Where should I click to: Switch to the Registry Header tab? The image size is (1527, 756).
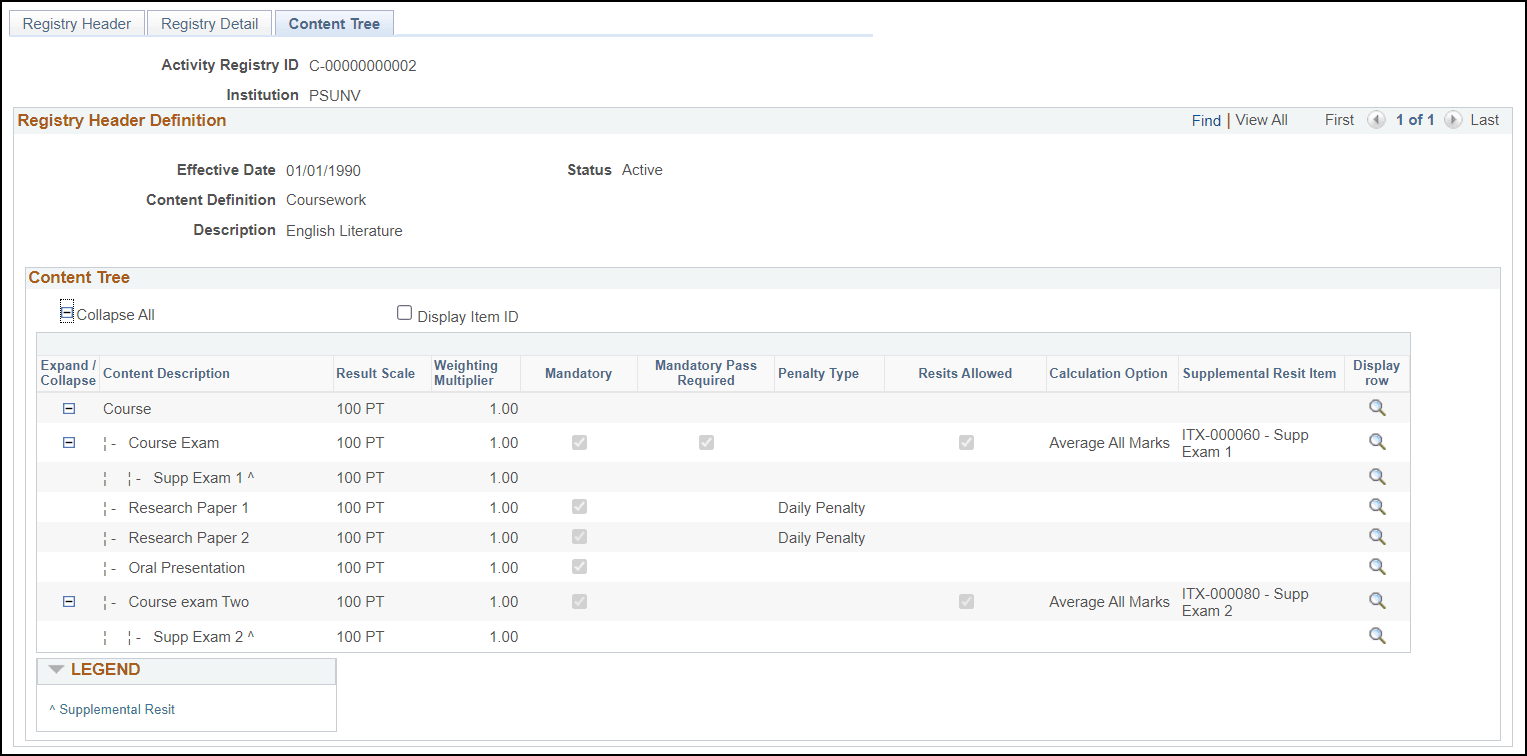[77, 23]
